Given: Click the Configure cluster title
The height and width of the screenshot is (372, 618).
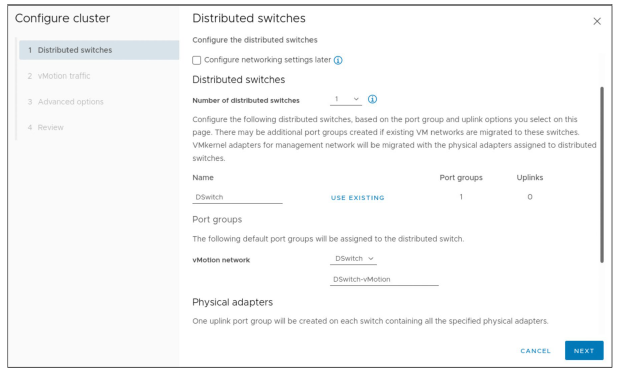Looking at the screenshot, I should pyautogui.click(x=62, y=19).
